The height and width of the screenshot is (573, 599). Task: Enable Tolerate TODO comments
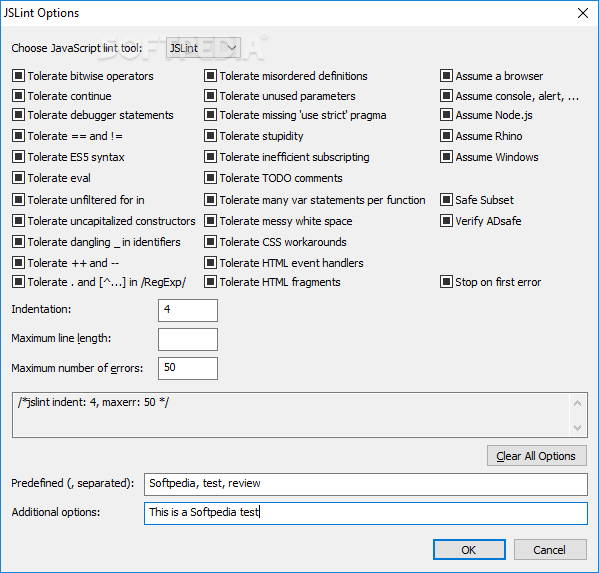pyautogui.click(x=210, y=178)
